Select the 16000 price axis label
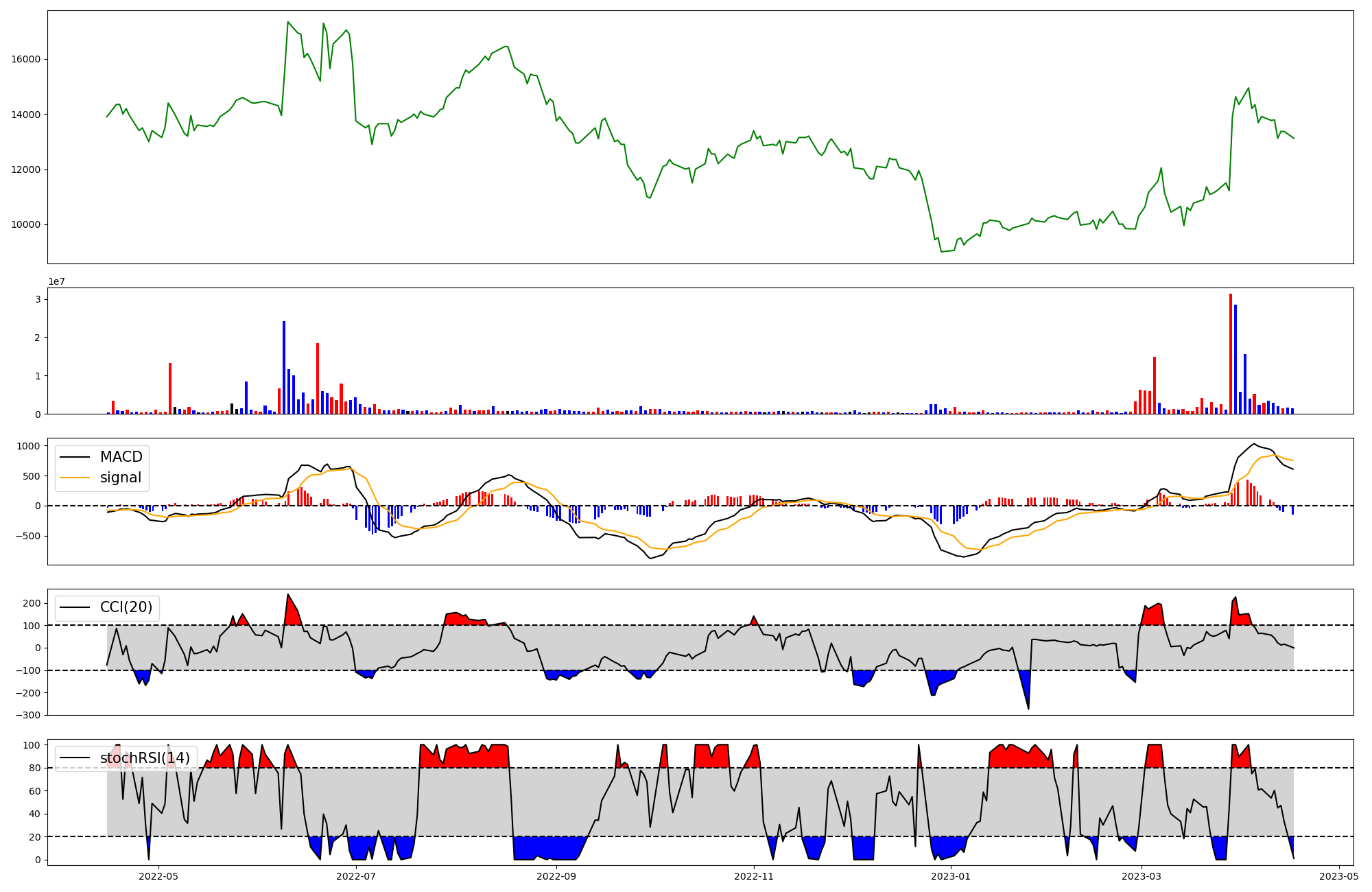Image resolution: width=1372 pixels, height=892 pixels. (x=26, y=60)
